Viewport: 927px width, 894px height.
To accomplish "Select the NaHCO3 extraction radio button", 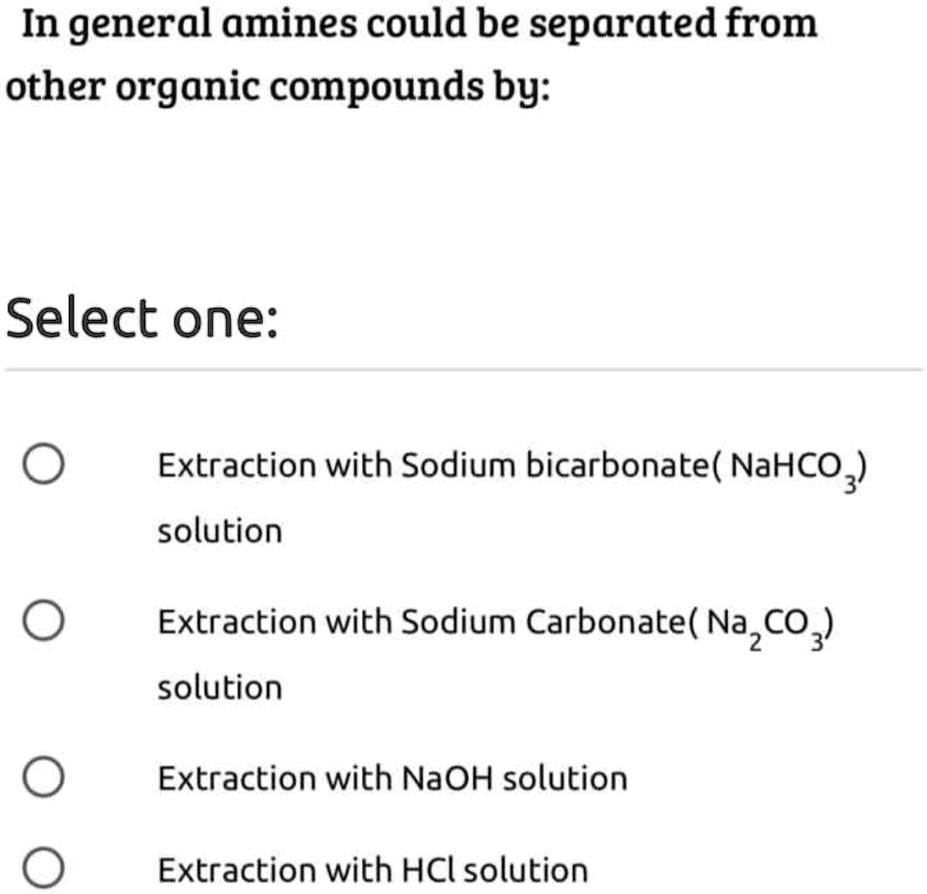I will (41, 461).
